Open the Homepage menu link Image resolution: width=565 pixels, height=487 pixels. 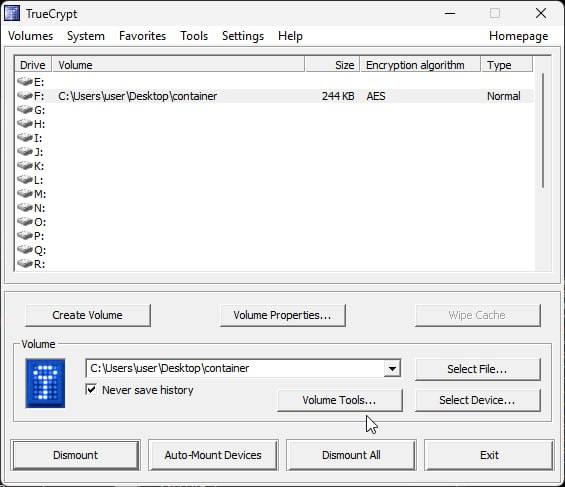519,36
